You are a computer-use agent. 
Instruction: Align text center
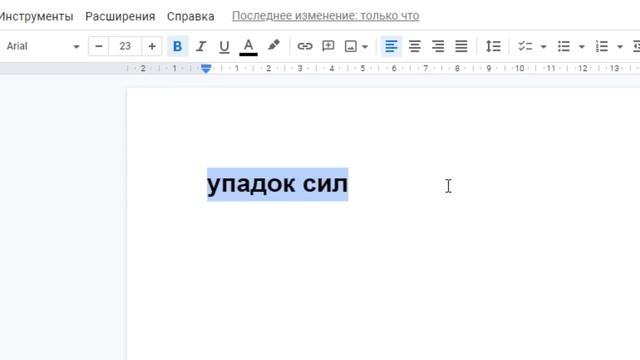point(415,46)
